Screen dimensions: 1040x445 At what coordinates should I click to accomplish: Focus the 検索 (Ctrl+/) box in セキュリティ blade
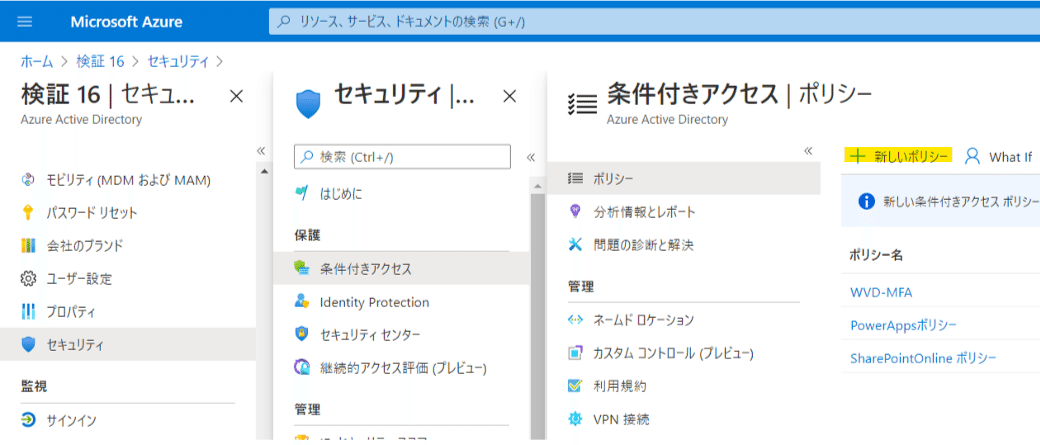coord(403,157)
